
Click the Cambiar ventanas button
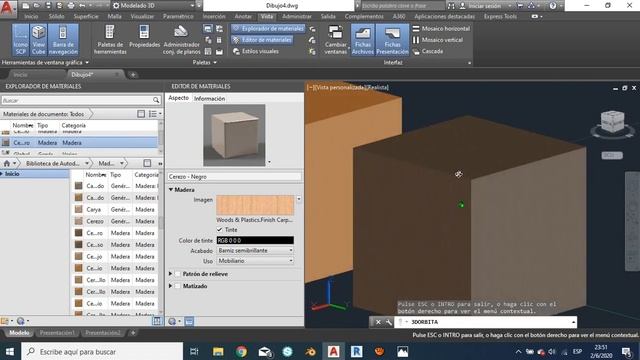[x=336, y=40]
